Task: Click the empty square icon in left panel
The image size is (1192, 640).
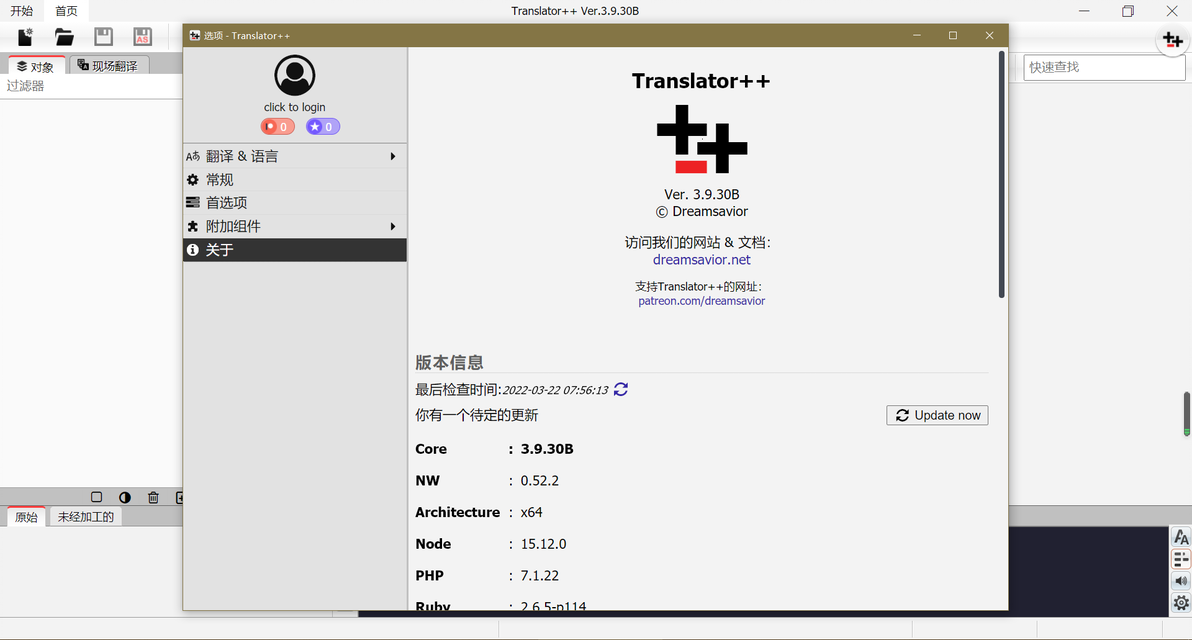Action: click(97, 497)
